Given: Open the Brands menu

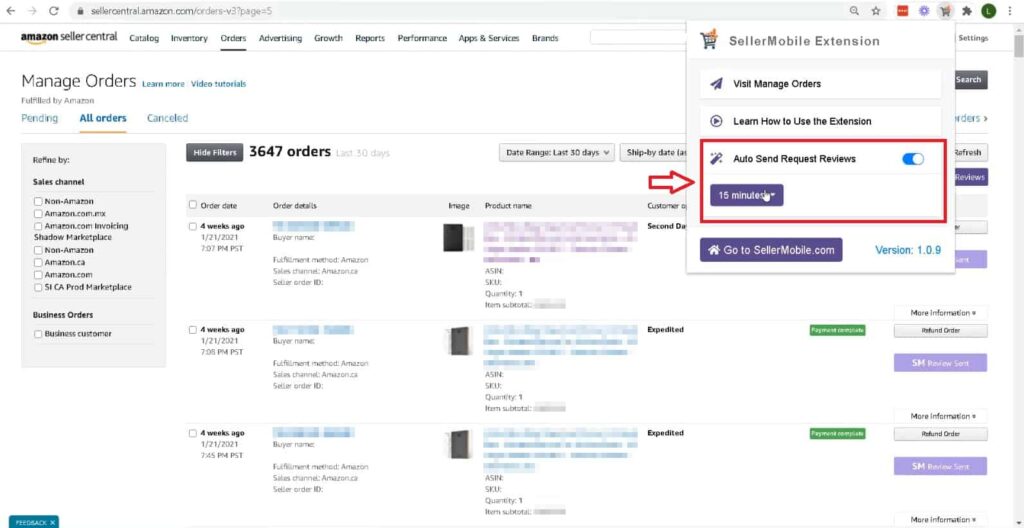Looking at the screenshot, I should click(545, 38).
